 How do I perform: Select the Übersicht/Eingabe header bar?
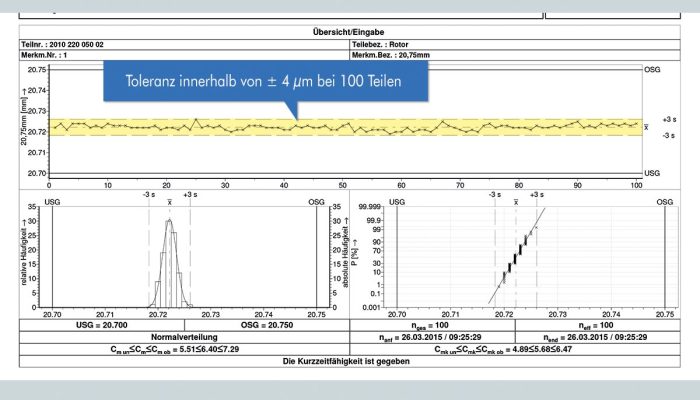coord(349,32)
